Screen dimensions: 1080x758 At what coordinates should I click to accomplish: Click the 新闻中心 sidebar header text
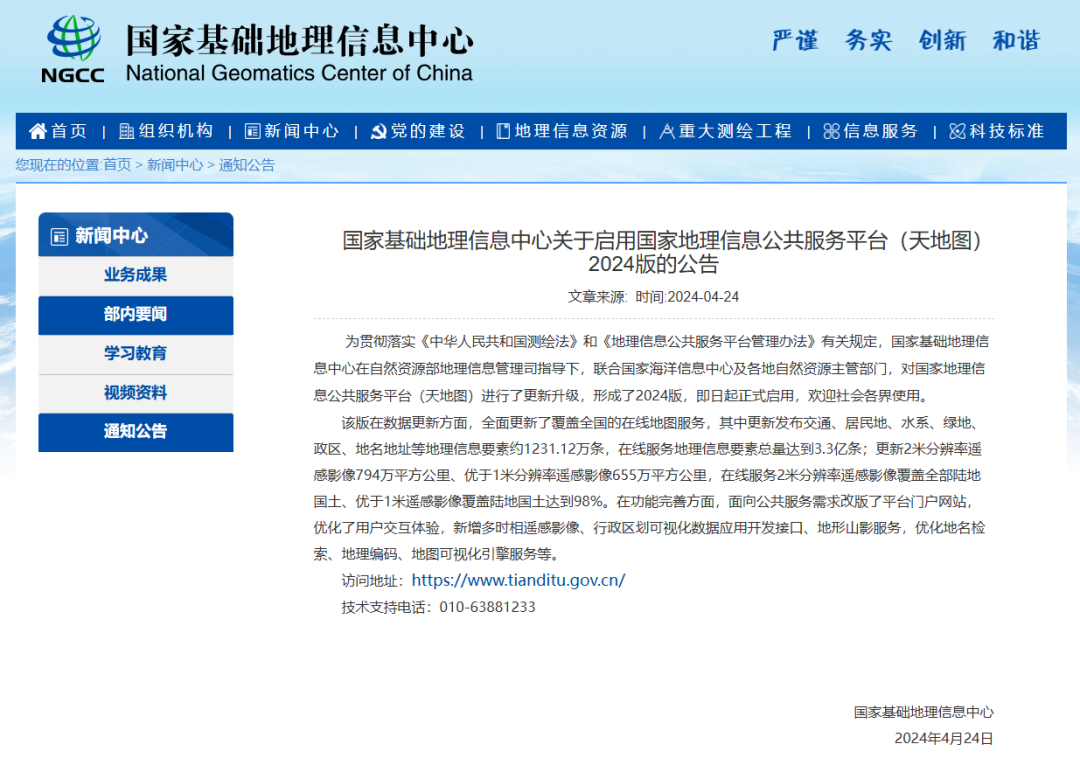coord(112,236)
